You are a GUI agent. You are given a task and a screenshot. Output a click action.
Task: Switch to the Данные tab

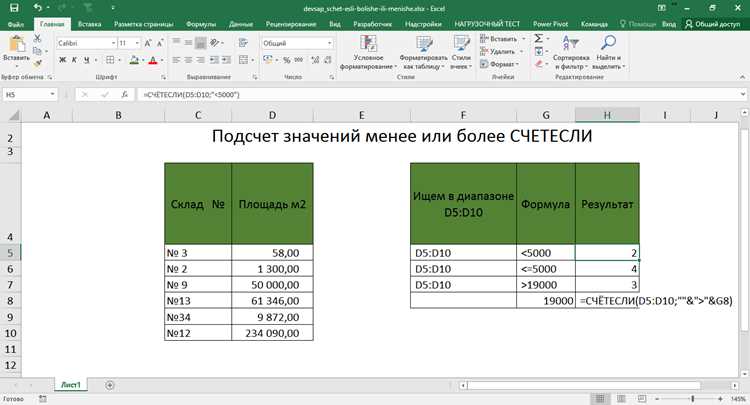(x=241, y=24)
